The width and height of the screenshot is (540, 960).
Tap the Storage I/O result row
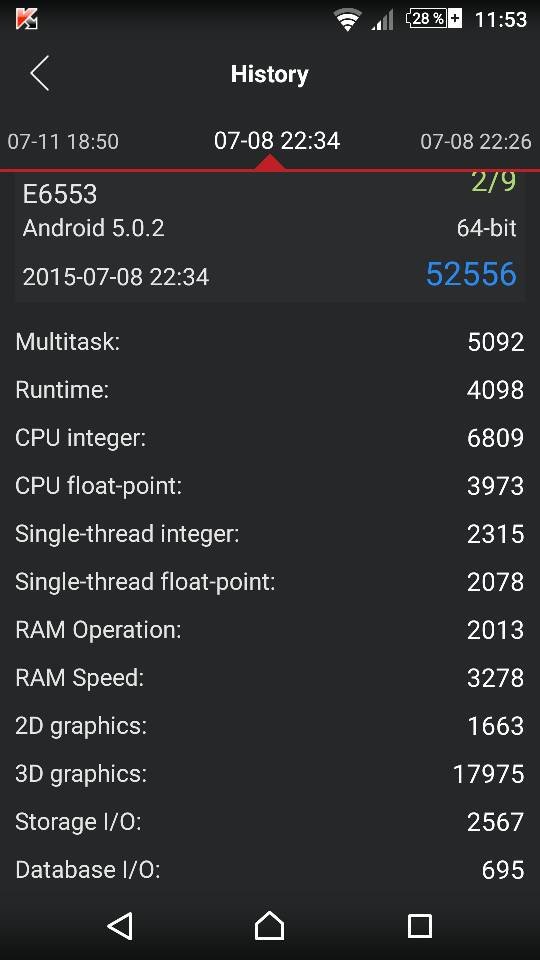270,822
